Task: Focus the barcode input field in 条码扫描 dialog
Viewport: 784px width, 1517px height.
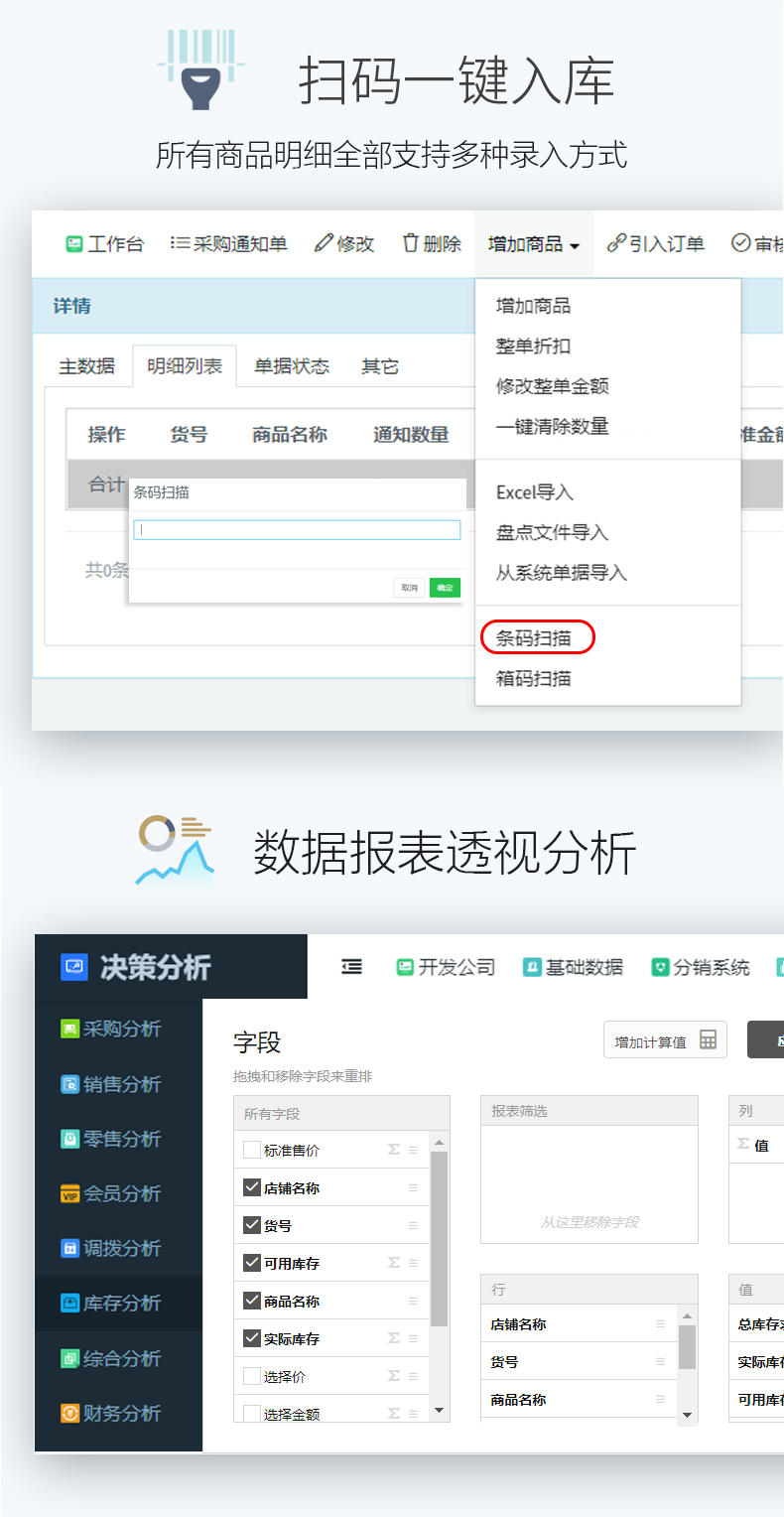Action: click(297, 530)
